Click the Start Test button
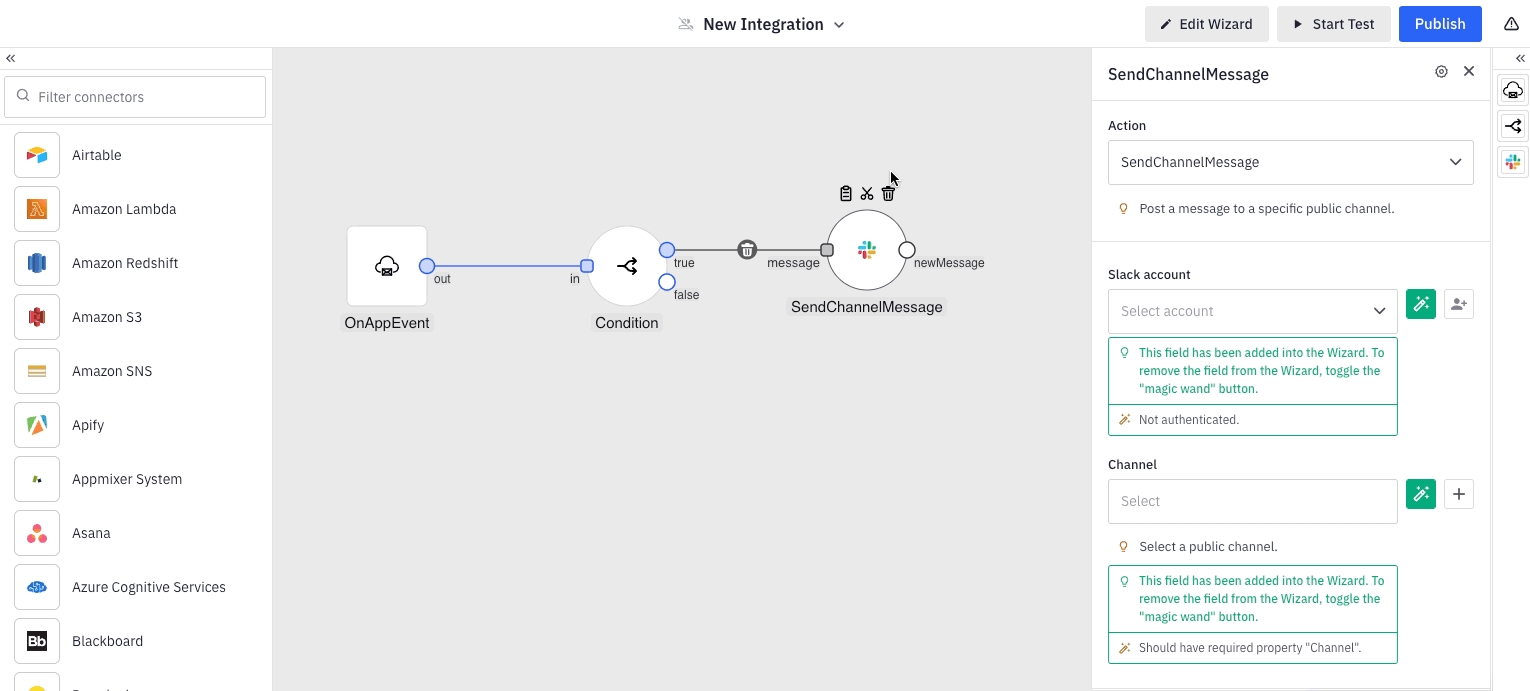The width and height of the screenshot is (1530, 691). point(1333,24)
